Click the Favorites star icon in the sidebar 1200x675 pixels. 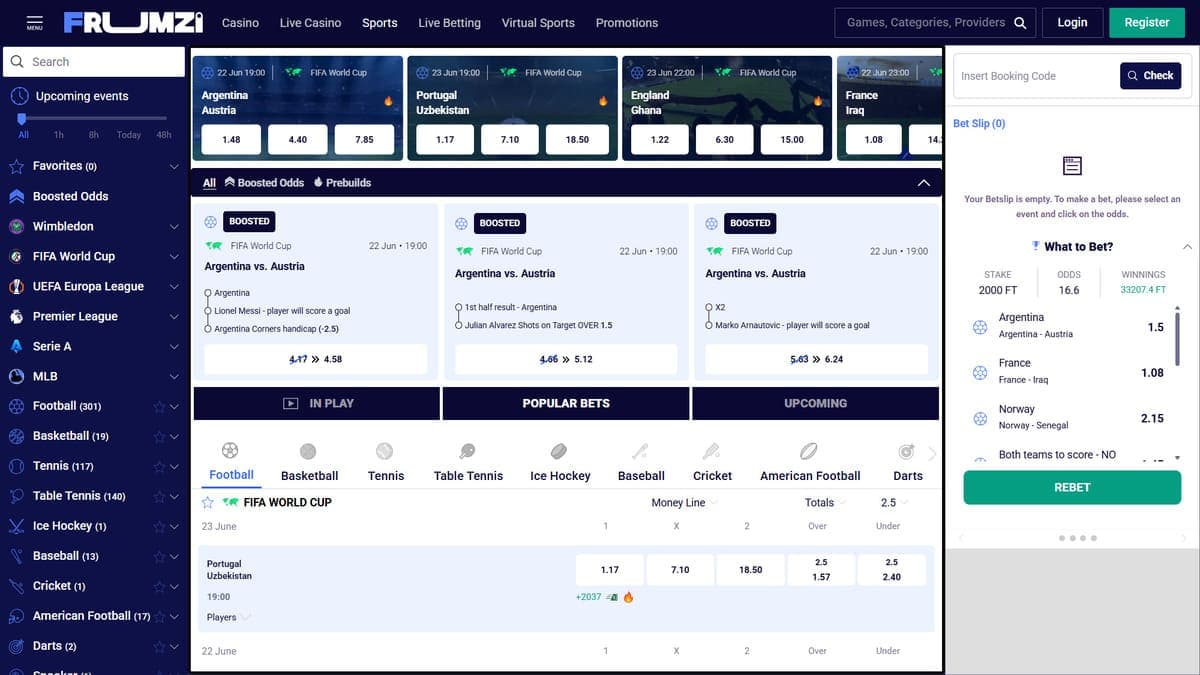coord(16,166)
